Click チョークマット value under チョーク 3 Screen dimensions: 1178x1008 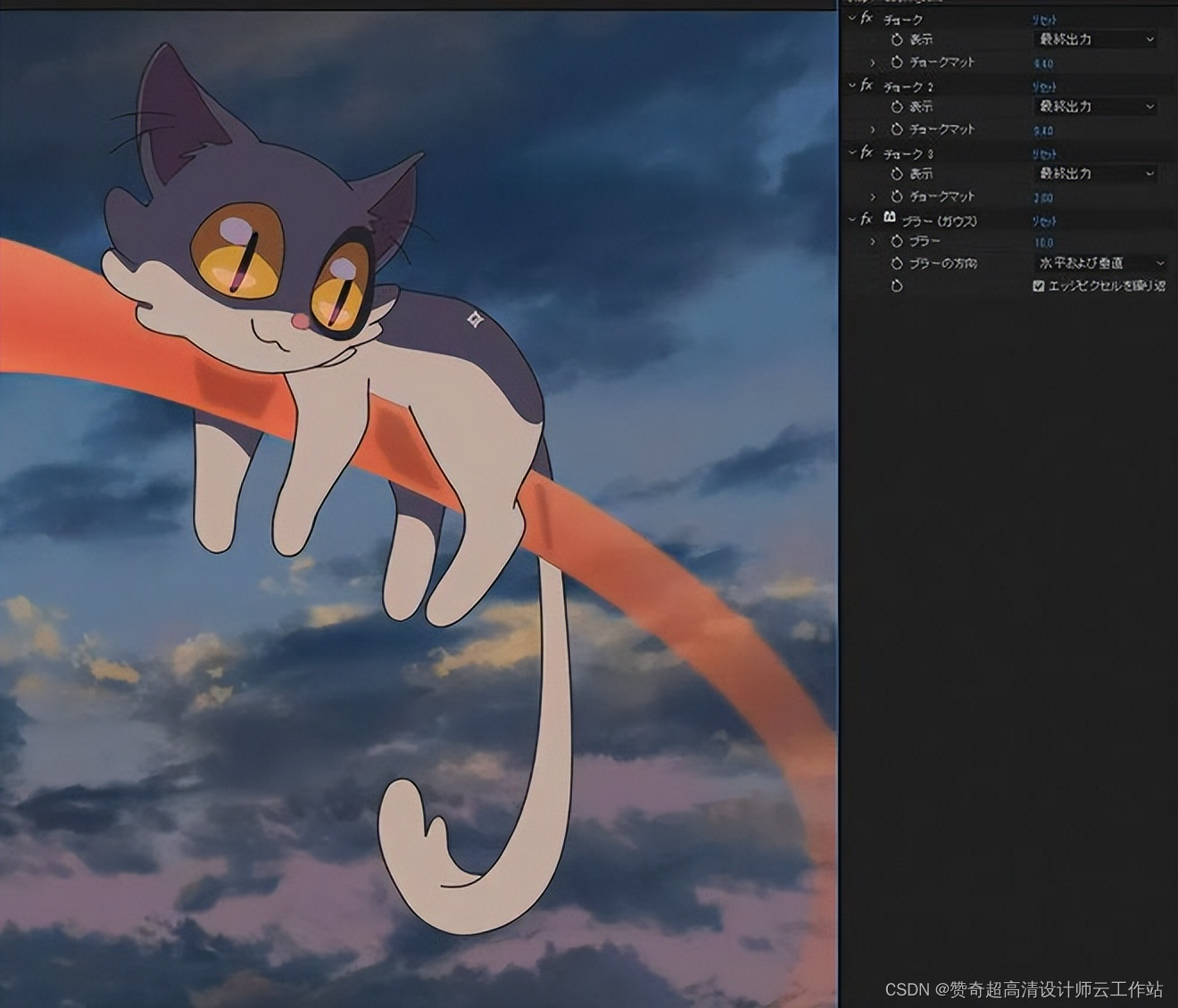[x=1043, y=198]
